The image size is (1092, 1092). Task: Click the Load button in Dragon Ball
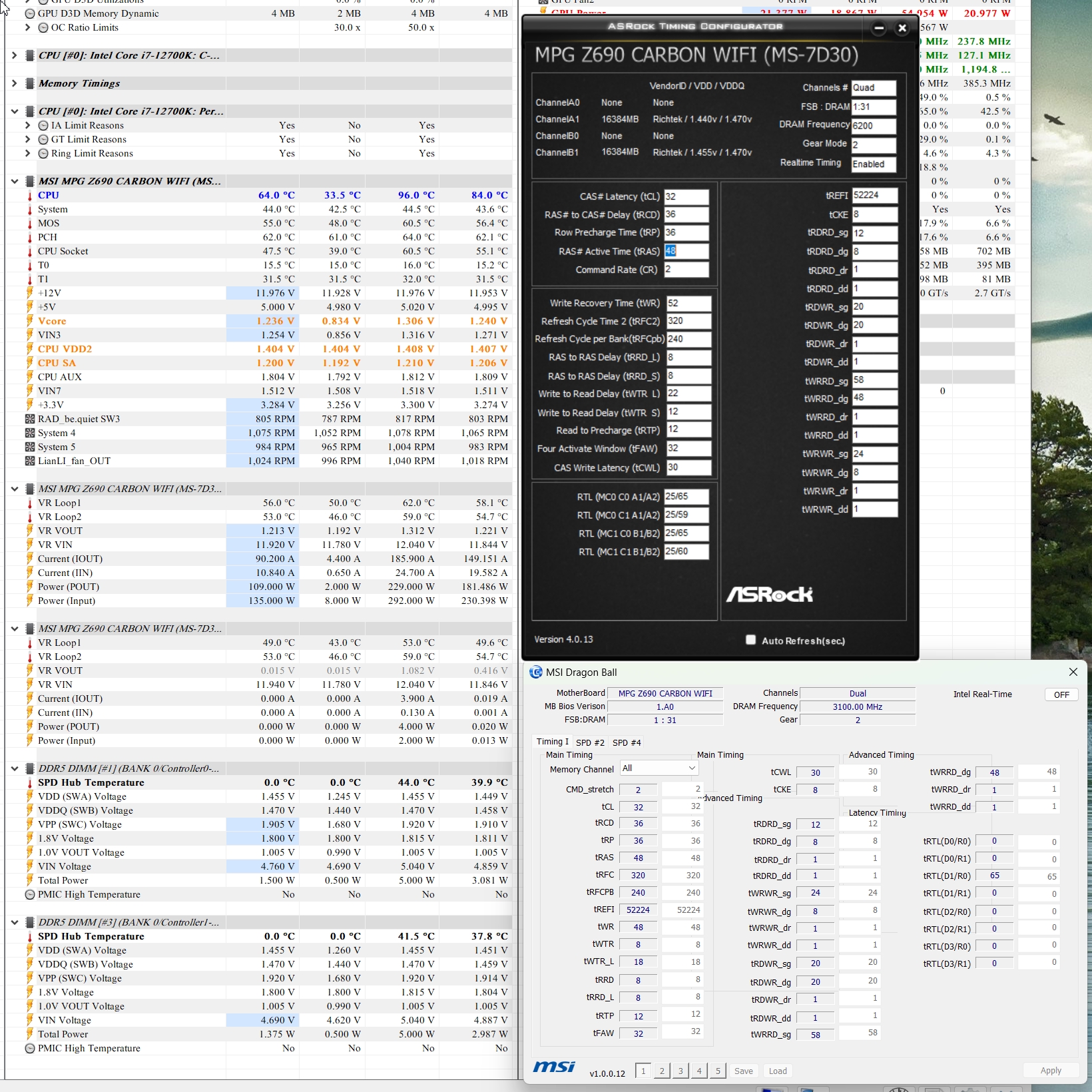pos(778,1071)
